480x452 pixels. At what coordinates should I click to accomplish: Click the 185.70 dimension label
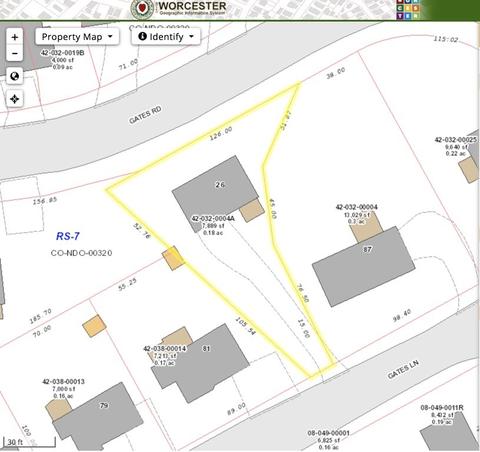click(40, 316)
